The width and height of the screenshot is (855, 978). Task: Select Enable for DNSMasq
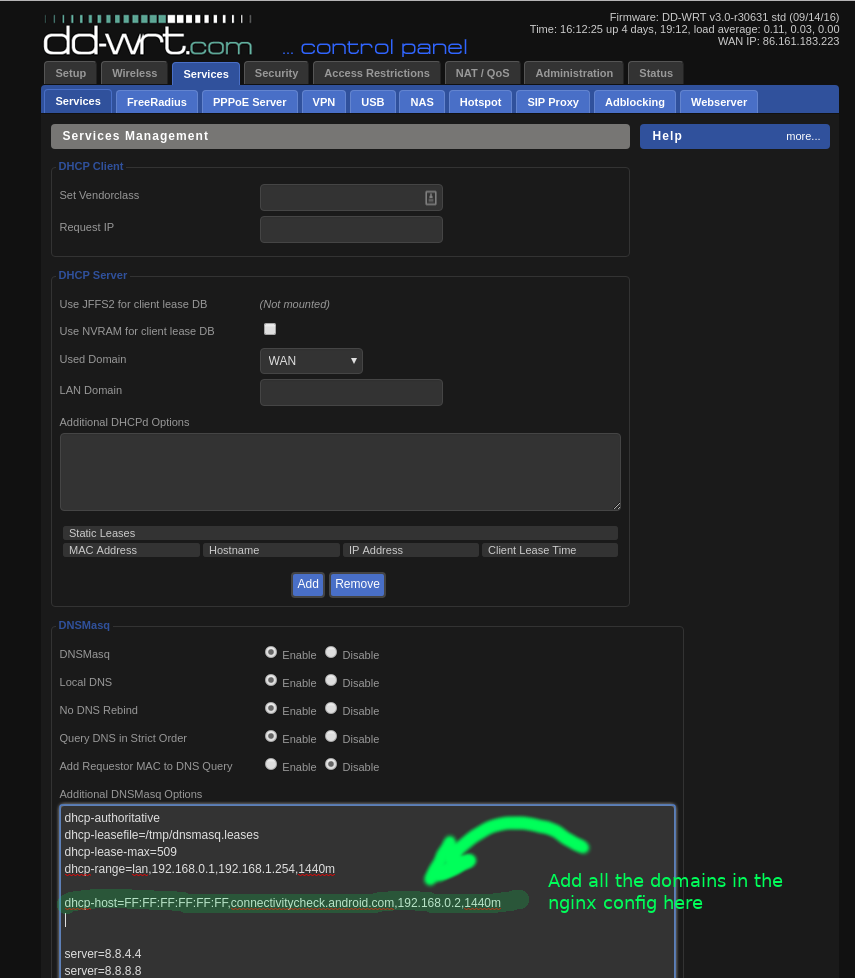[271, 652]
